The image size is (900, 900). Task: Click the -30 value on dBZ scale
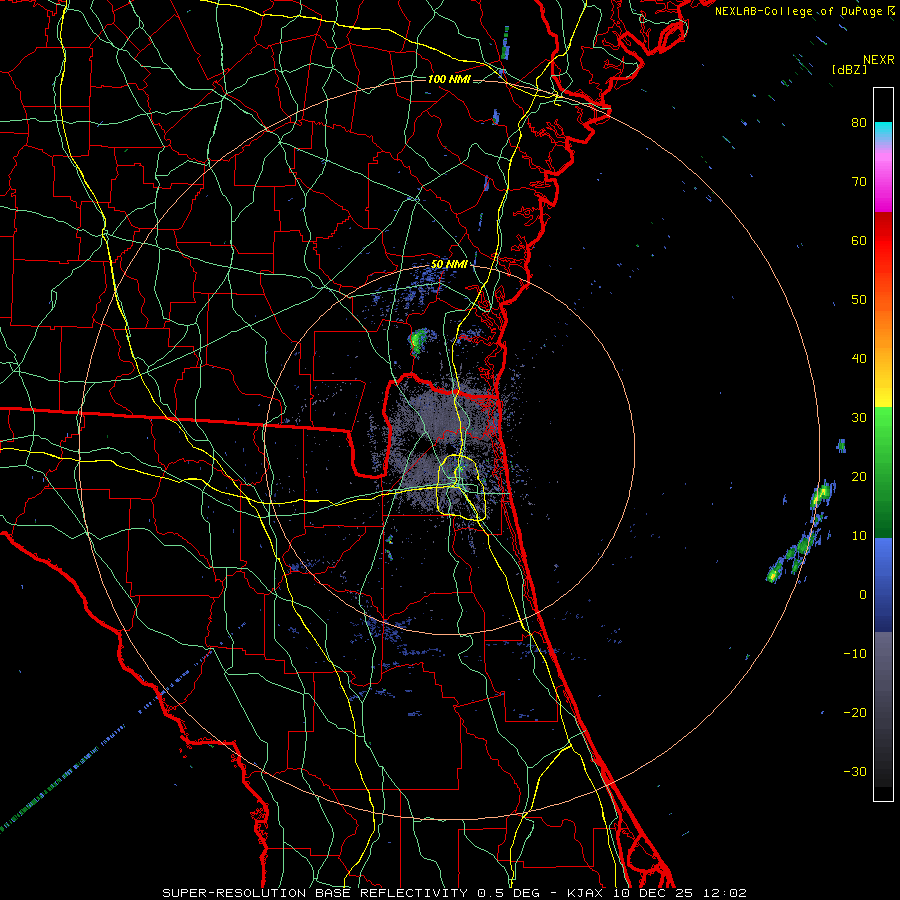pos(855,772)
